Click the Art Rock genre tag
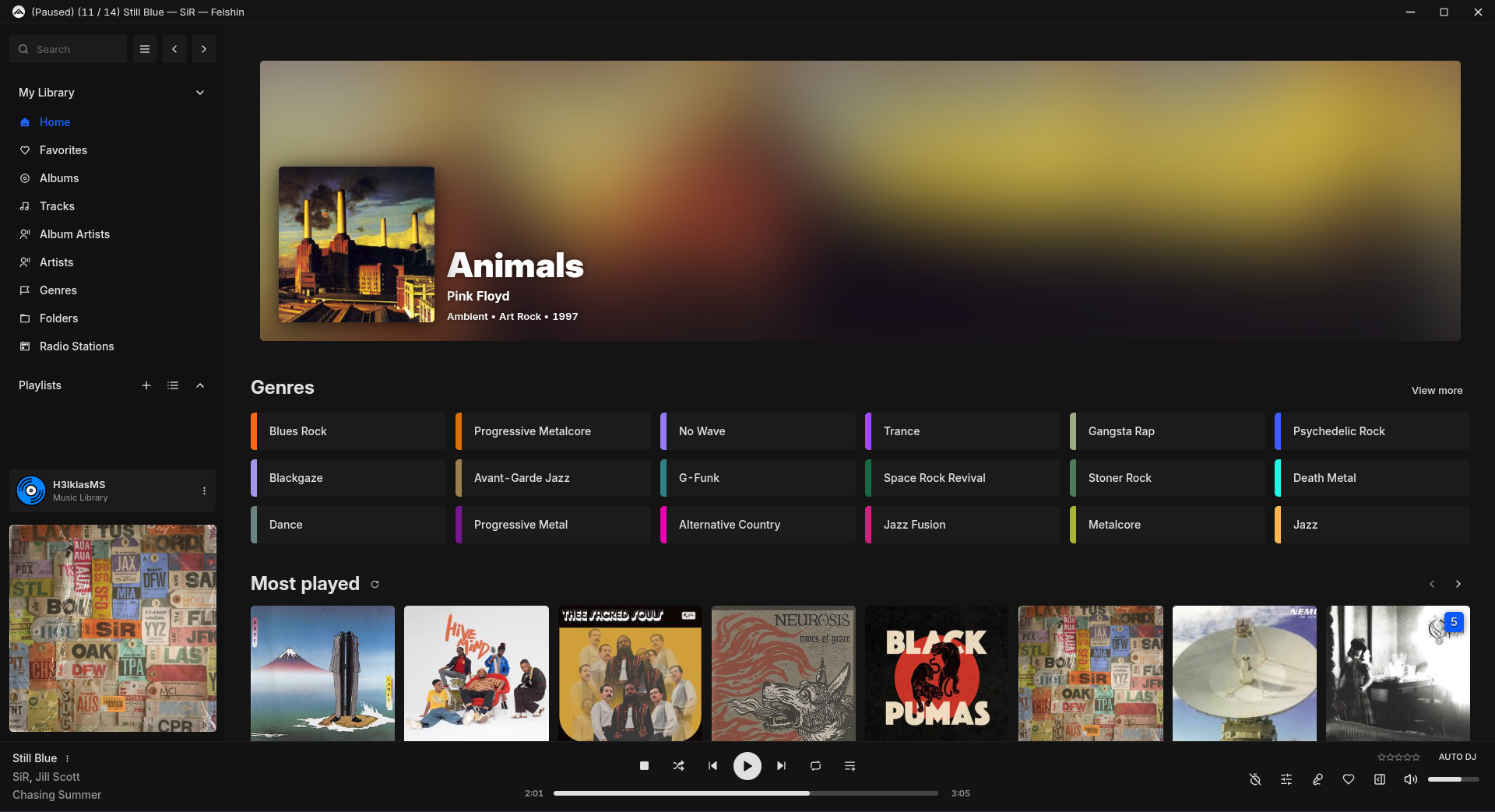1495x812 pixels. pyautogui.click(x=520, y=317)
